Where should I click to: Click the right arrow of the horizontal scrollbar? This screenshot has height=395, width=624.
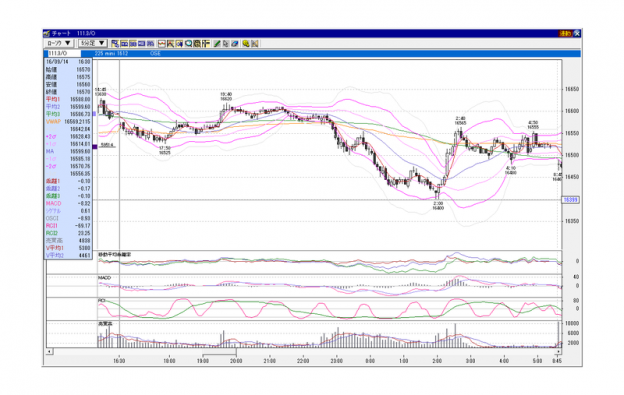(x=558, y=352)
